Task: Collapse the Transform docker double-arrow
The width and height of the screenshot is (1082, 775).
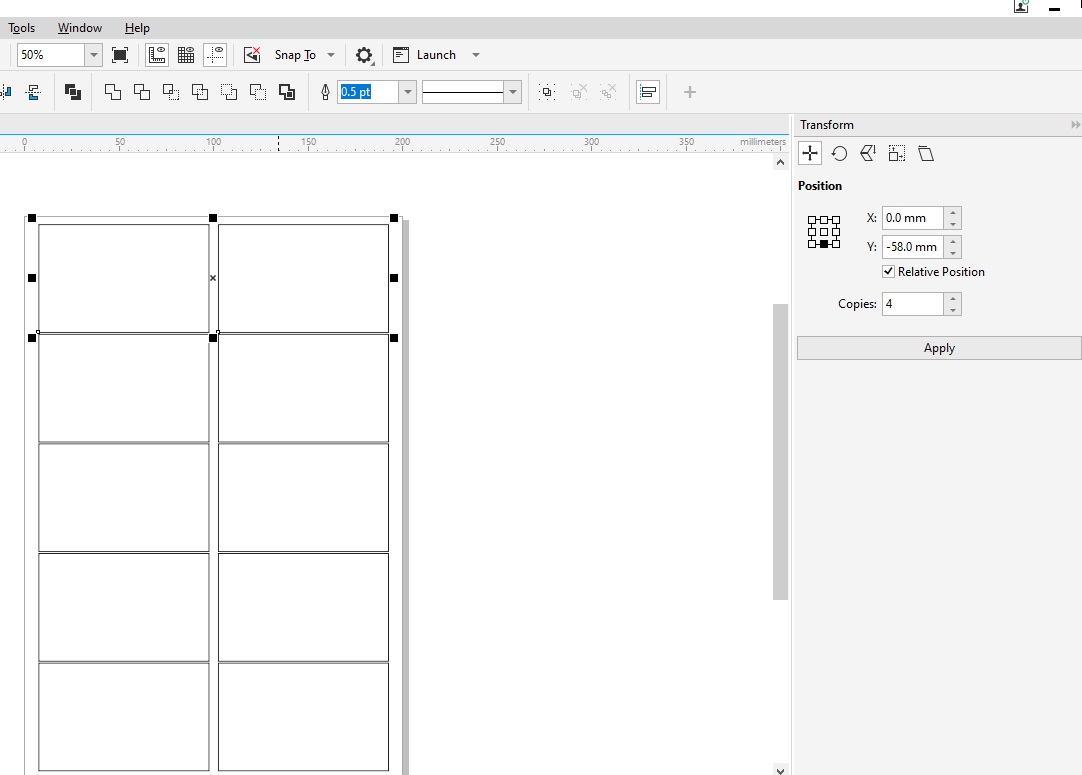Action: click(1075, 125)
